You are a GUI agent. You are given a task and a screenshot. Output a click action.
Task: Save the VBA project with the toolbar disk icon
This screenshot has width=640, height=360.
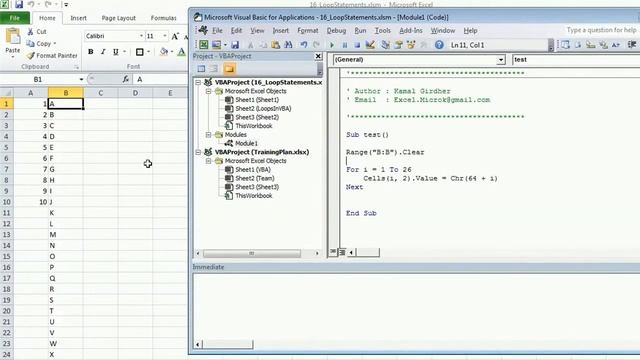(235, 45)
